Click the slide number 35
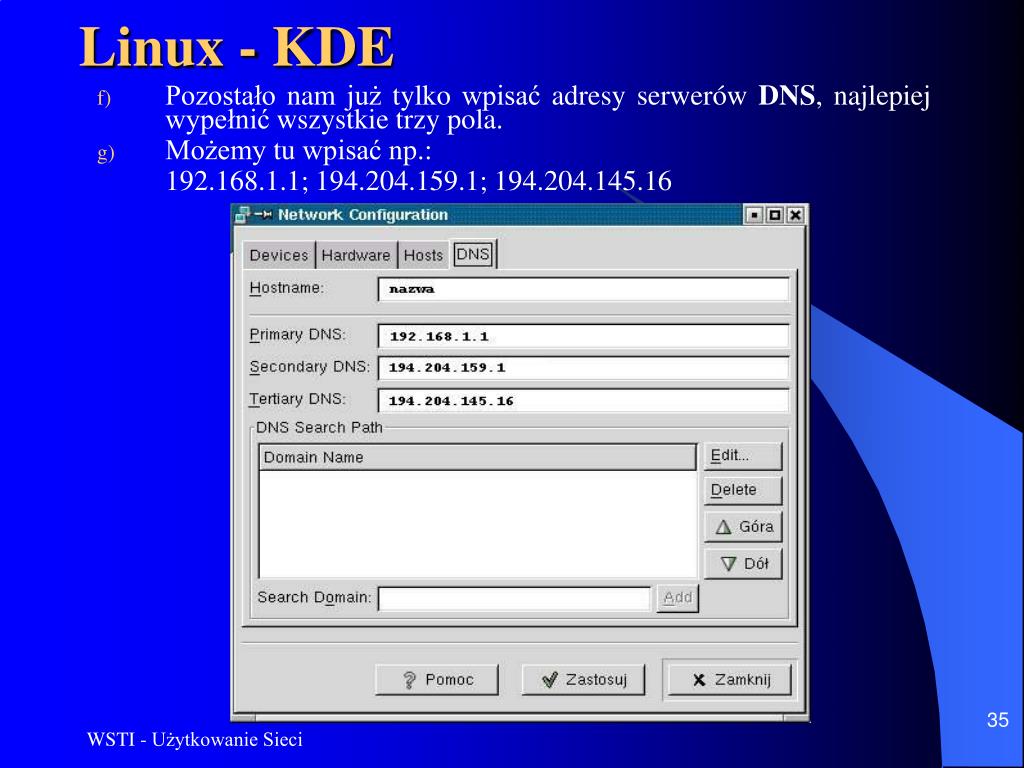1024x768 pixels. 997,719
